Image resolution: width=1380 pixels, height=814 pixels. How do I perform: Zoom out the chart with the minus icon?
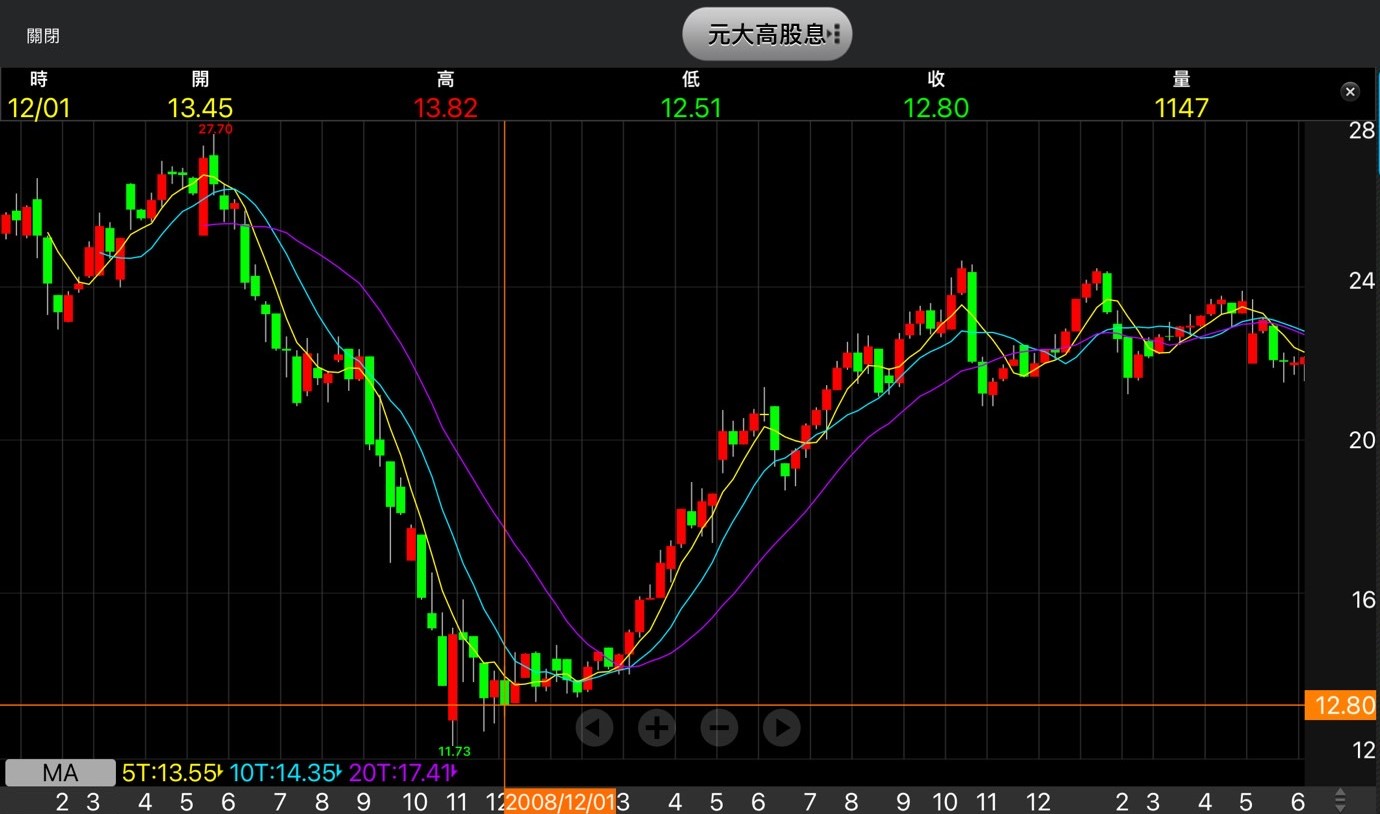719,728
